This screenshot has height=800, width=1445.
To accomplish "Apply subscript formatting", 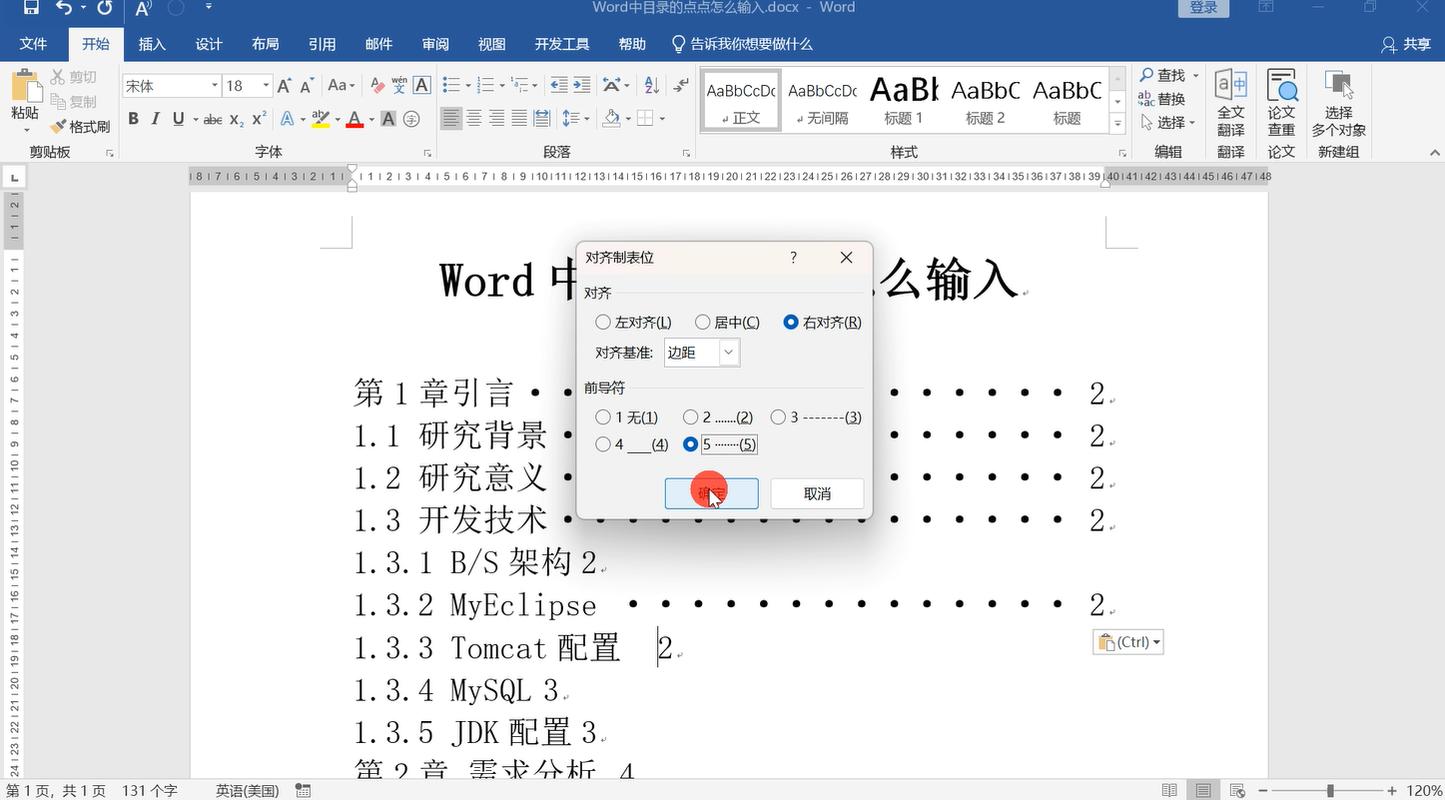I will (x=236, y=119).
